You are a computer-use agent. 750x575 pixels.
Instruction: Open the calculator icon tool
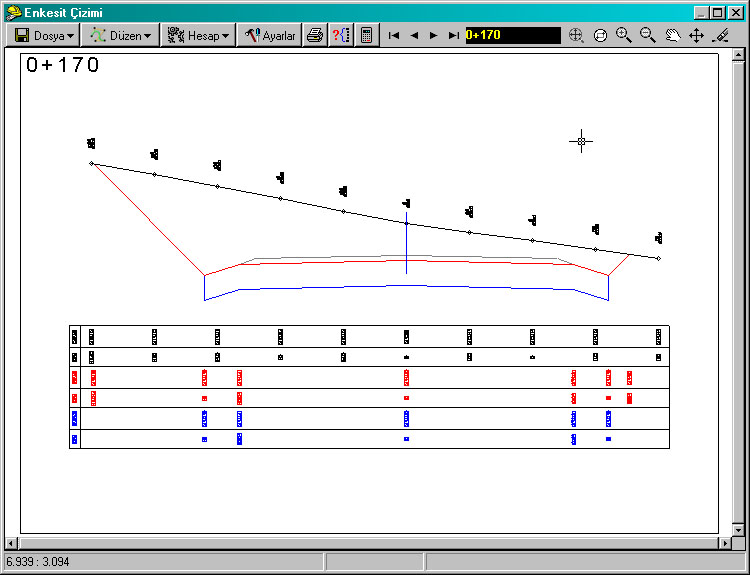tap(367, 35)
